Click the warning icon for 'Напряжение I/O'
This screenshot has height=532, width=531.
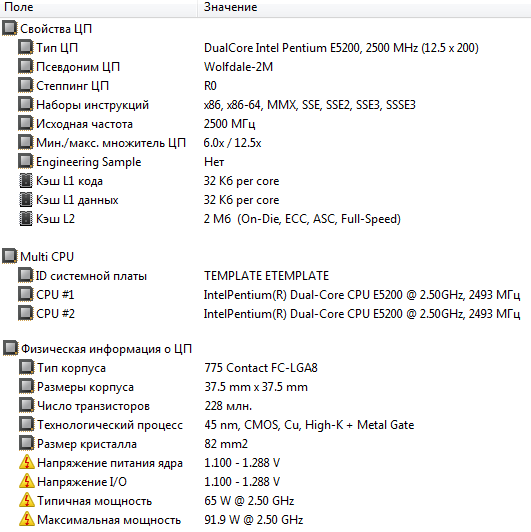(x=26, y=481)
